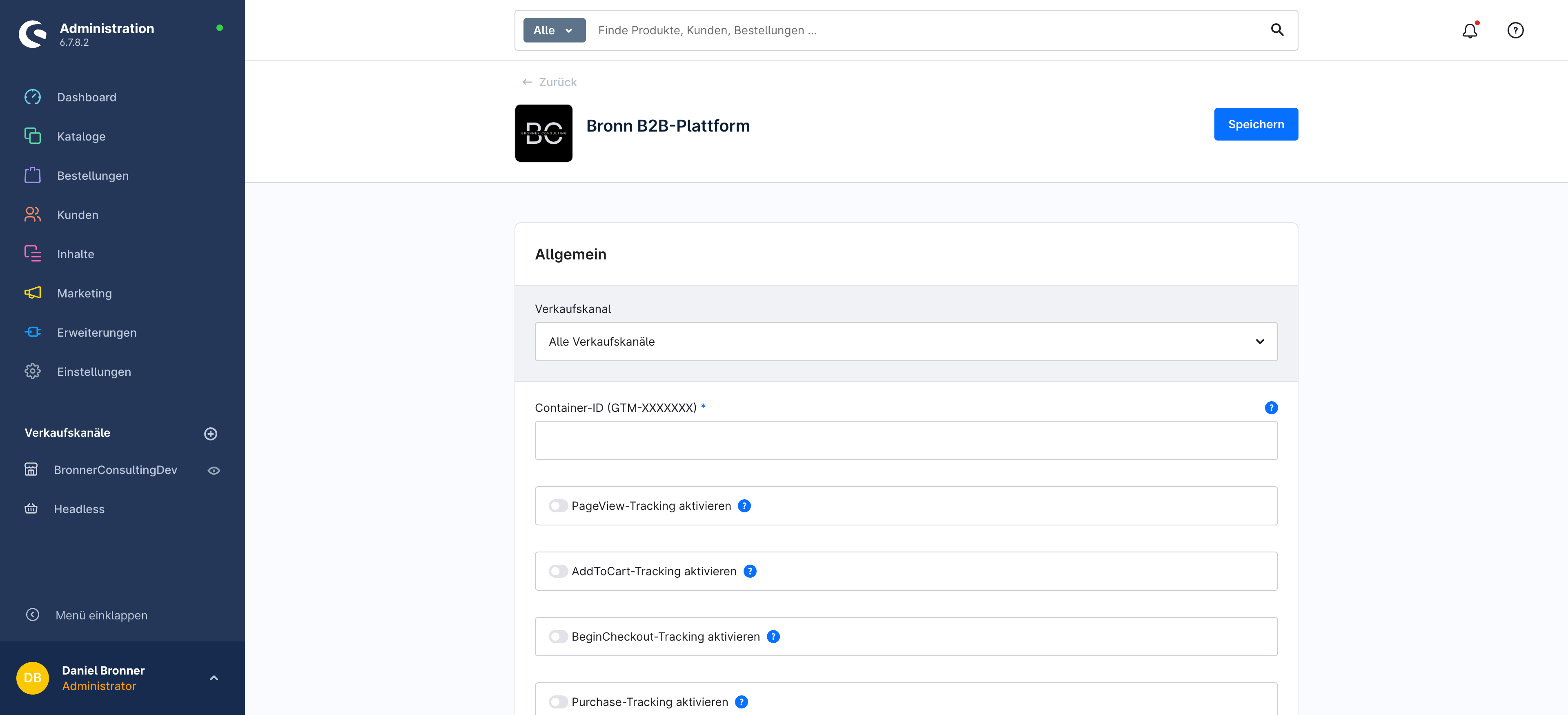Viewport: 1568px width, 715px height.
Task: Show help for Container-ID field
Action: [x=1272, y=408]
